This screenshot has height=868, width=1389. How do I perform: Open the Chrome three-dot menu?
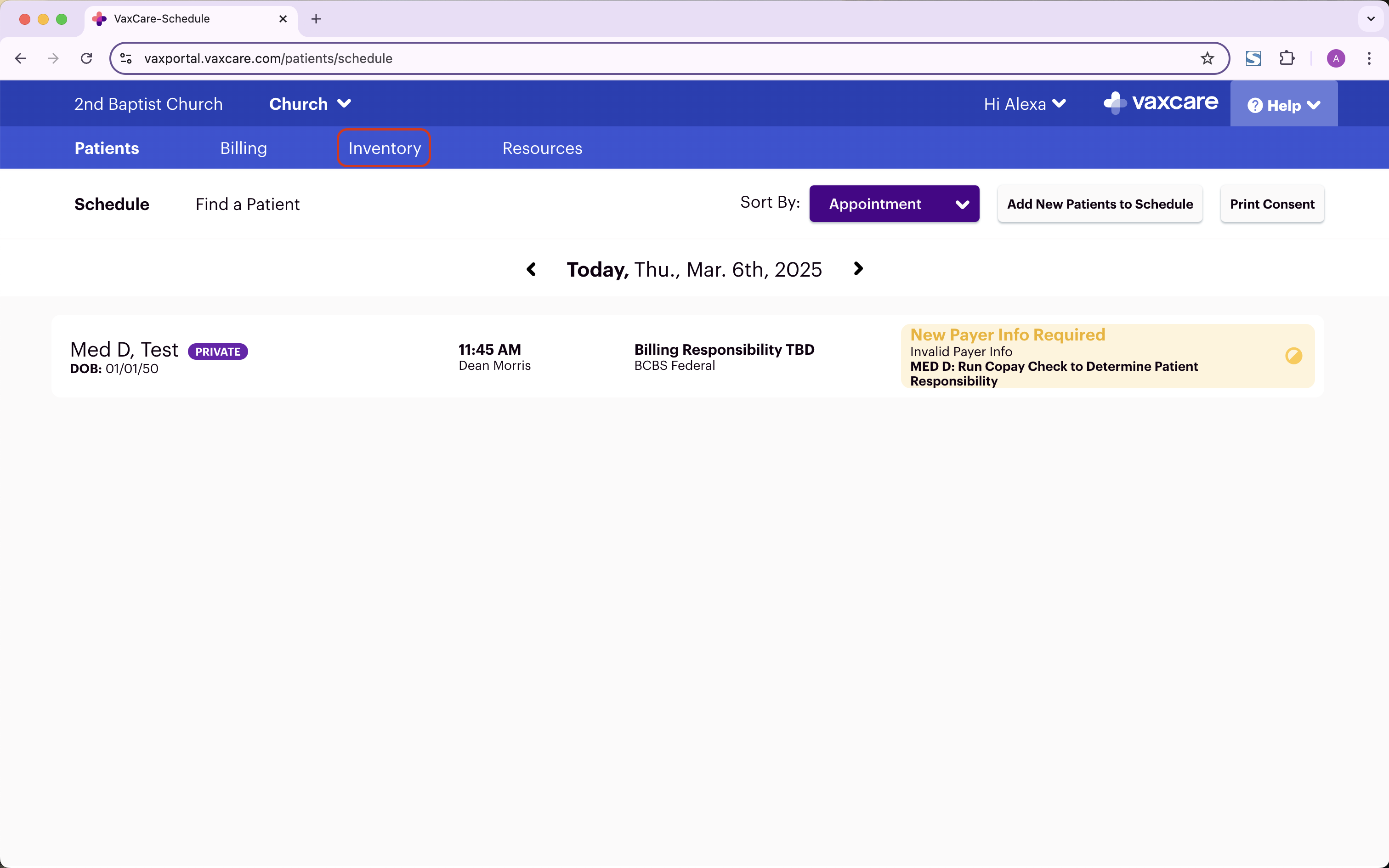point(1369,58)
